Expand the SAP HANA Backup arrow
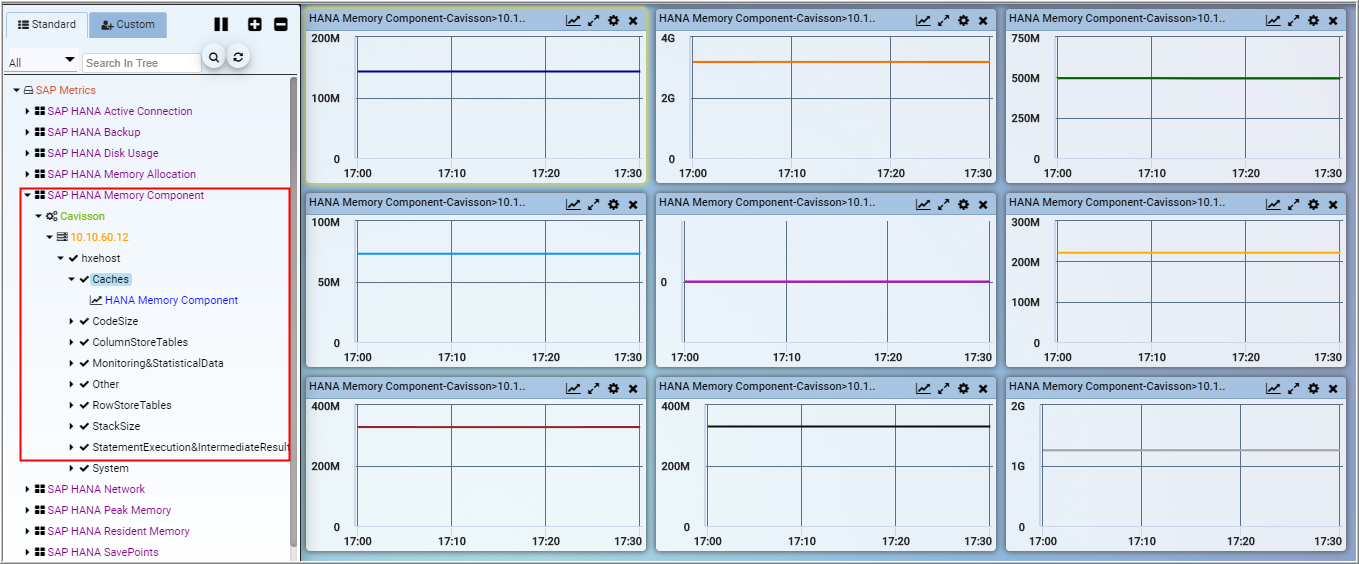Viewport: 1359px width, 564px height. tap(28, 132)
